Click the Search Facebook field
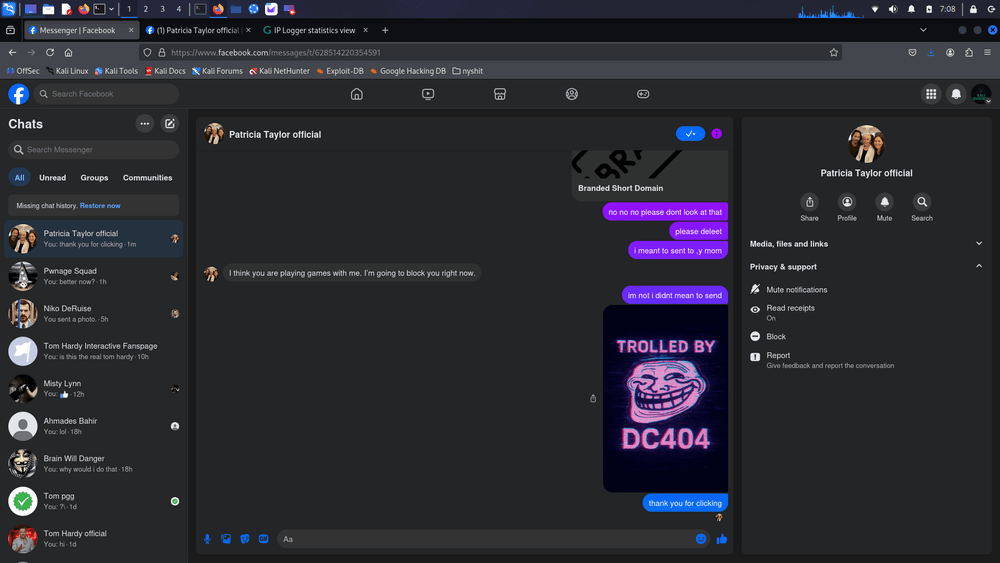This screenshot has height=563, width=1000. [106, 94]
